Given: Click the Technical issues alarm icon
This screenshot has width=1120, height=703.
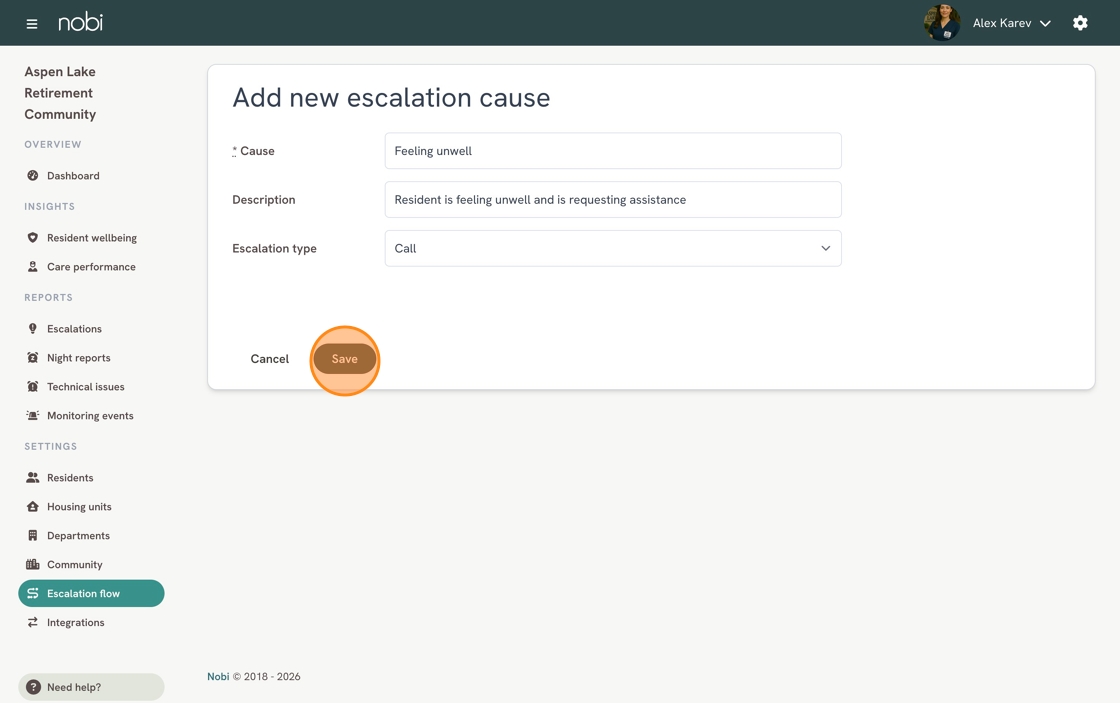Looking at the screenshot, I should [32, 387].
